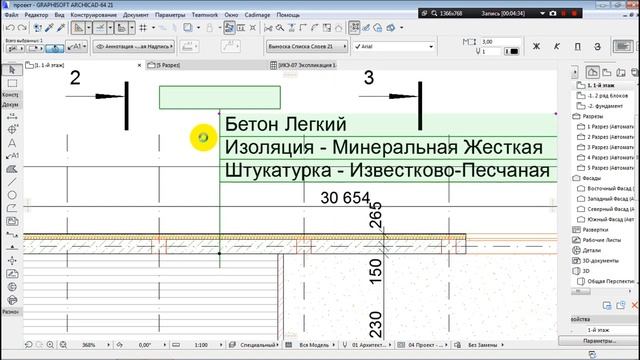Toggle the Trace reference button
The height and width of the screenshot is (360, 640).
tap(187, 28)
